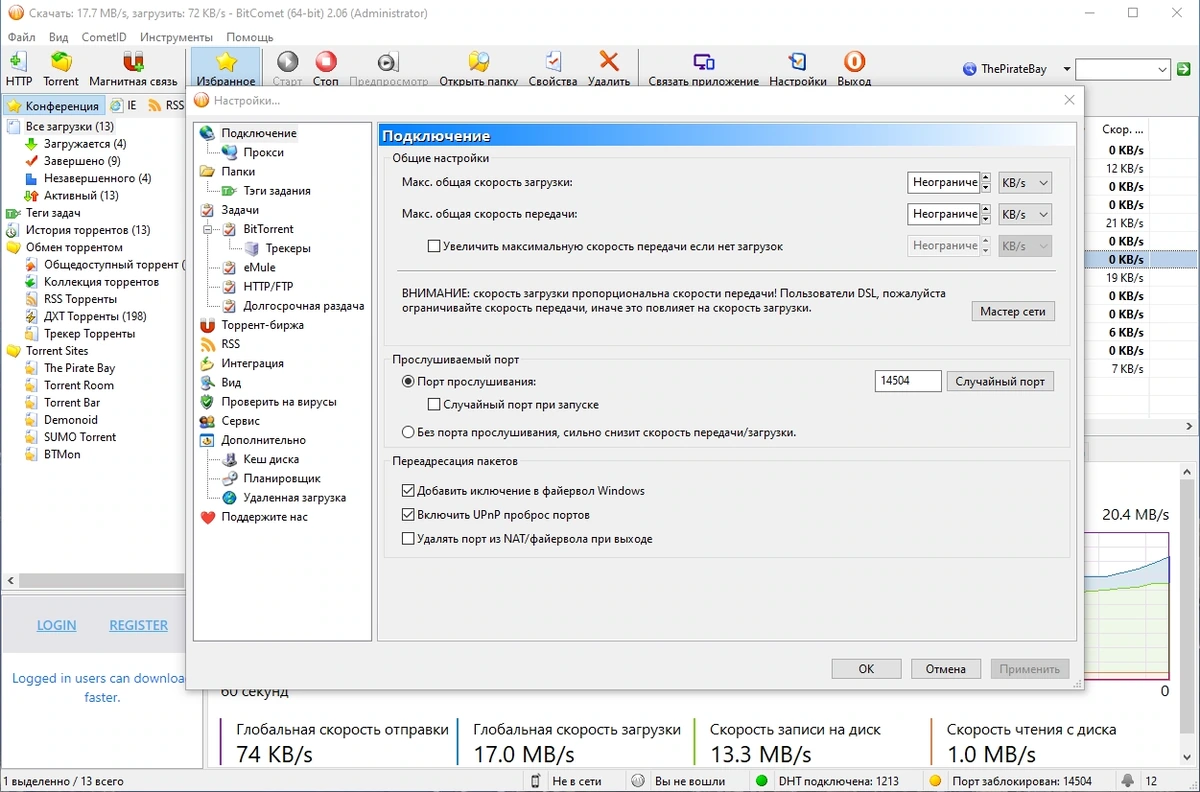Image resolution: width=1200 pixels, height=792 pixels.
Task: Select eMule in the settings tree
Action: pos(259,267)
